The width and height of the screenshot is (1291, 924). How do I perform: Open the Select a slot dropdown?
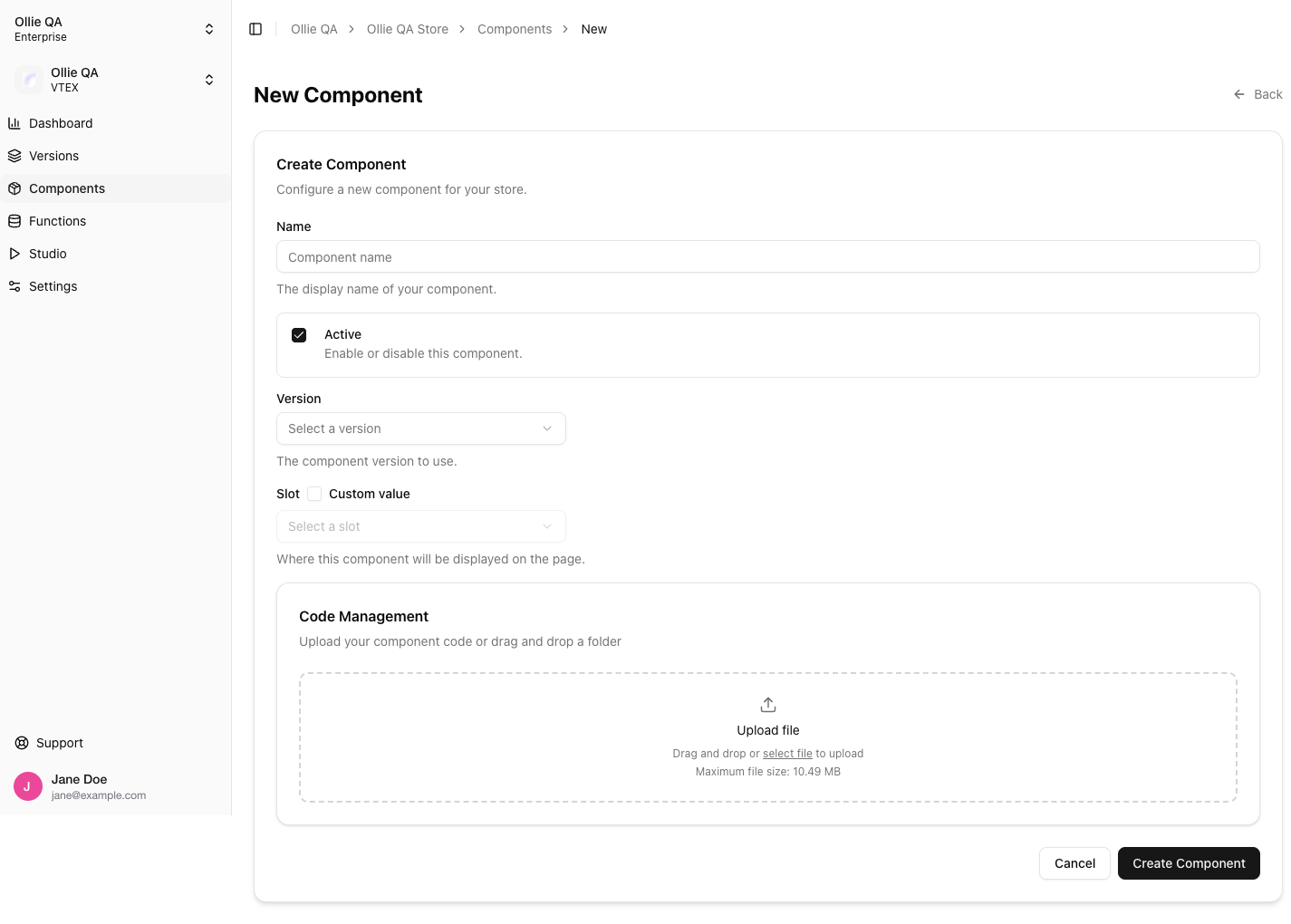coord(421,526)
